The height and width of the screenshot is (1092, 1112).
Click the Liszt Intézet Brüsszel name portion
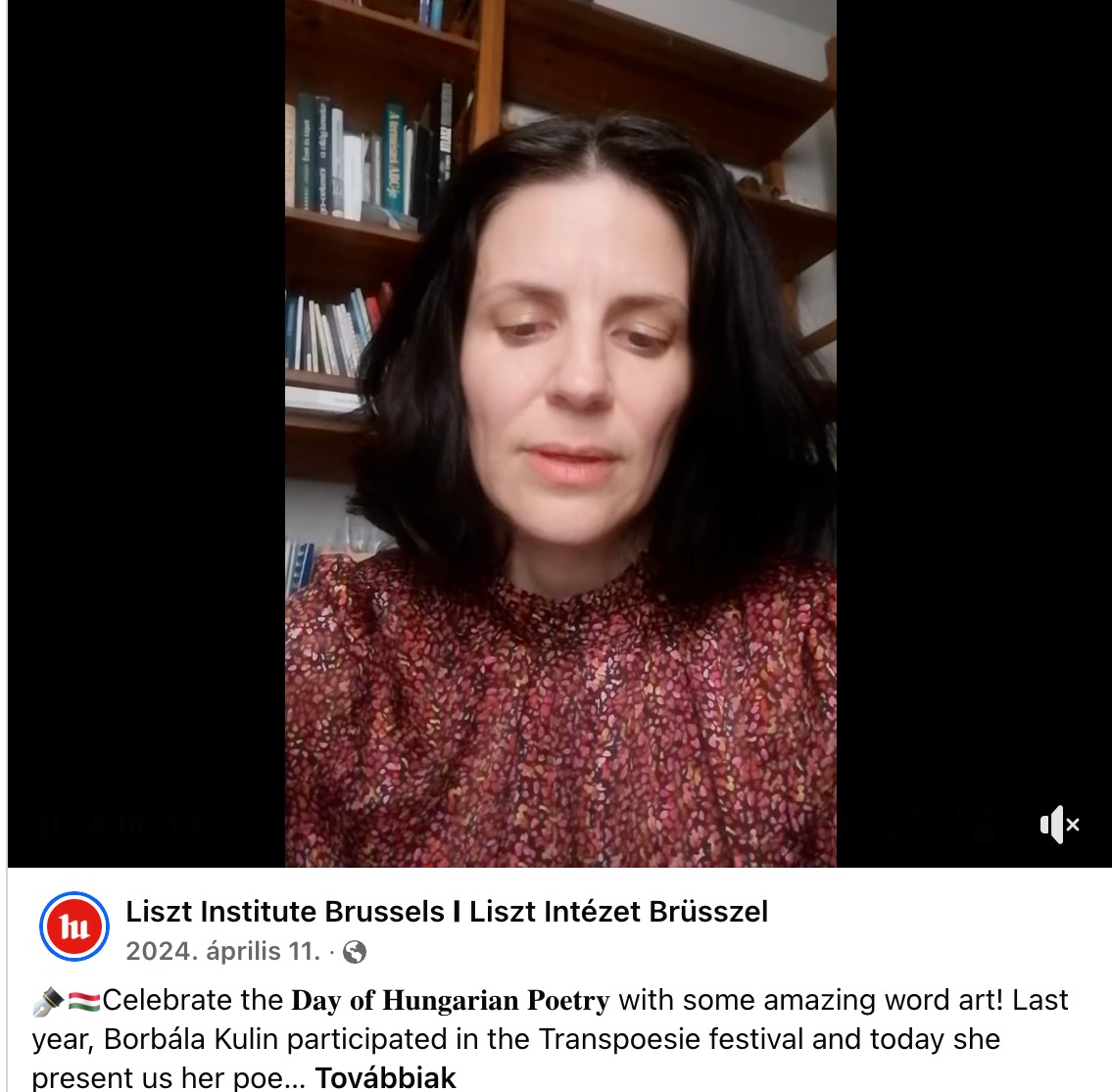click(x=618, y=911)
